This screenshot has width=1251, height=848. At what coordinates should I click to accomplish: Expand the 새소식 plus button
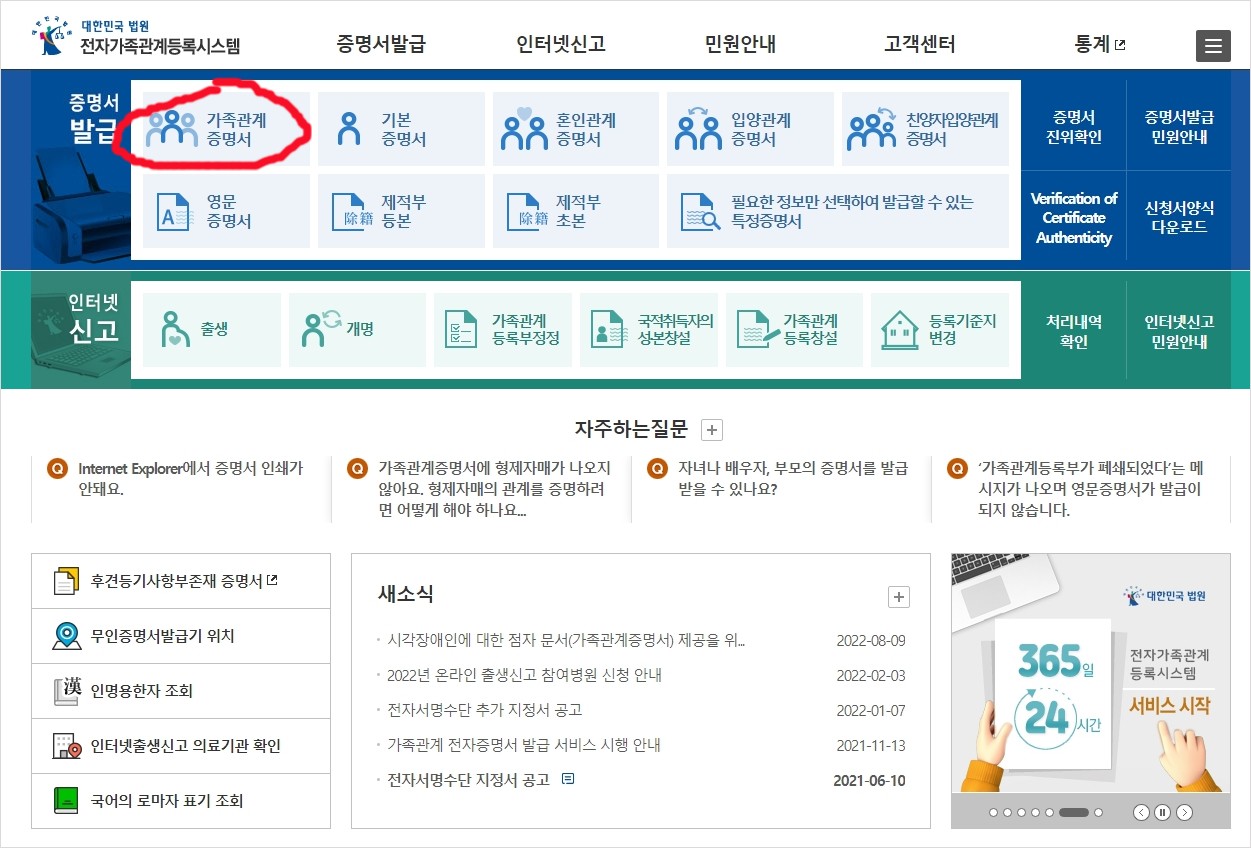tap(899, 597)
